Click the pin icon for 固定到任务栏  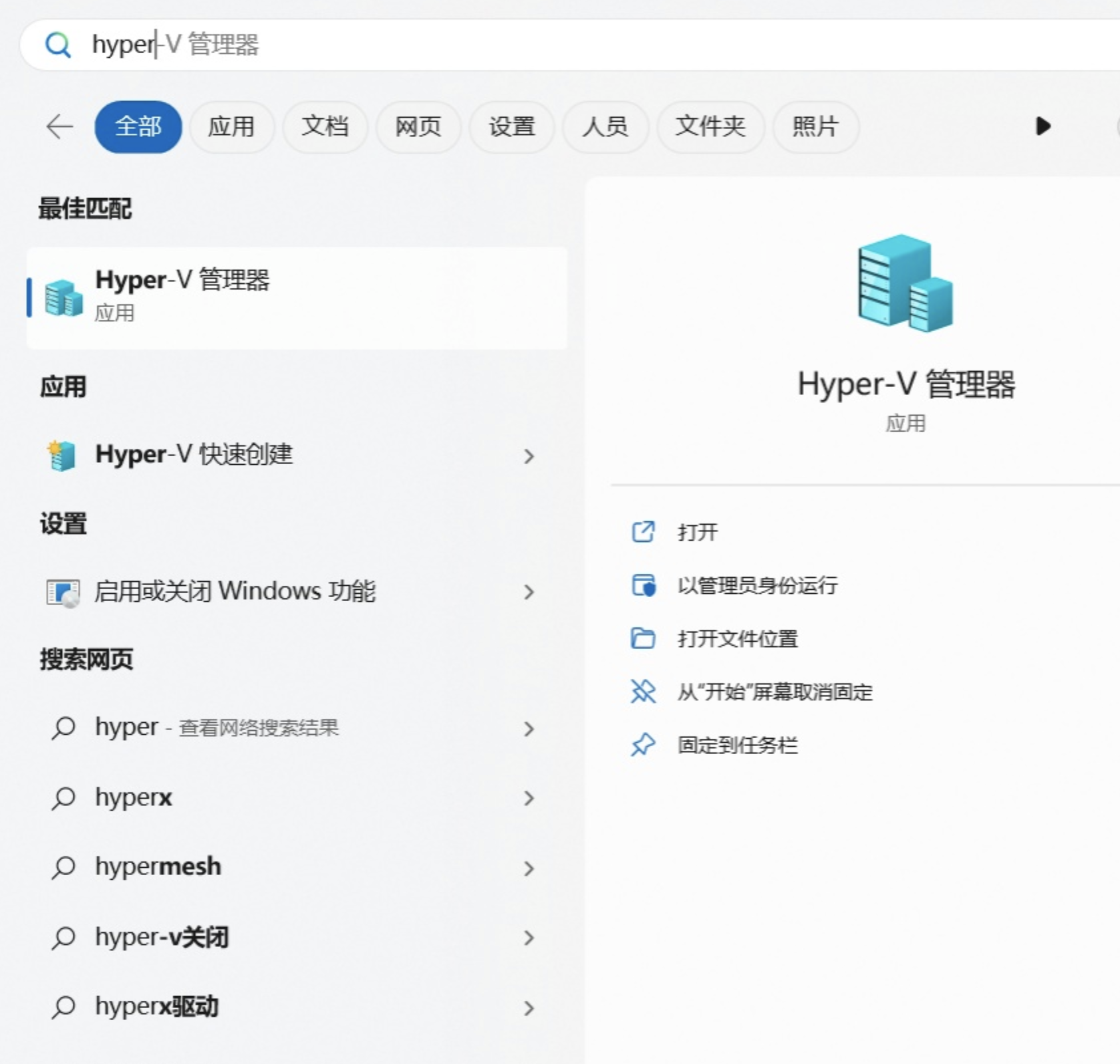coord(643,745)
